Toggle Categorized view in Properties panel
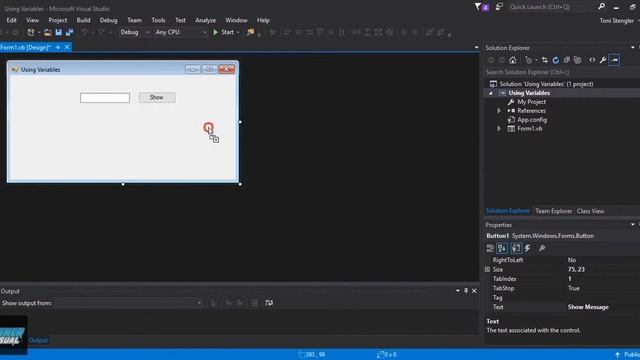Screen dimensions: 640x360 pos(490,248)
